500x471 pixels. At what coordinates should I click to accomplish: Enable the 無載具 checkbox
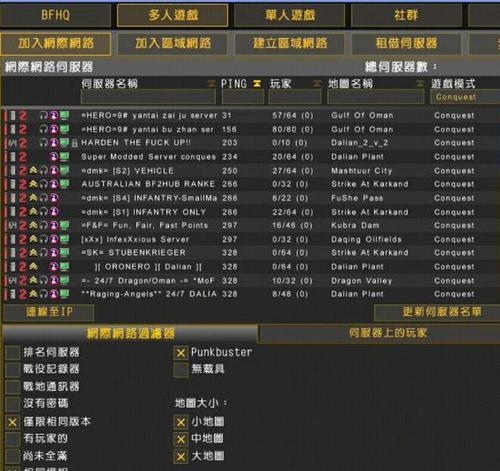click(x=181, y=370)
